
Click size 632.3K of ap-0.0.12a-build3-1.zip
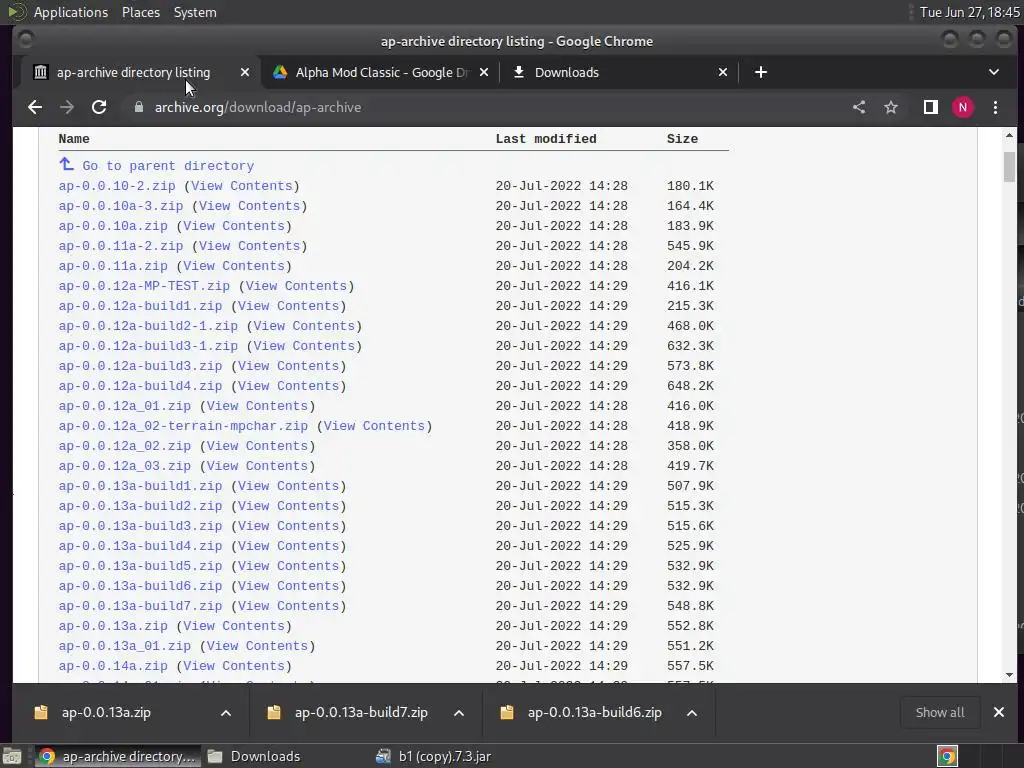coord(690,346)
